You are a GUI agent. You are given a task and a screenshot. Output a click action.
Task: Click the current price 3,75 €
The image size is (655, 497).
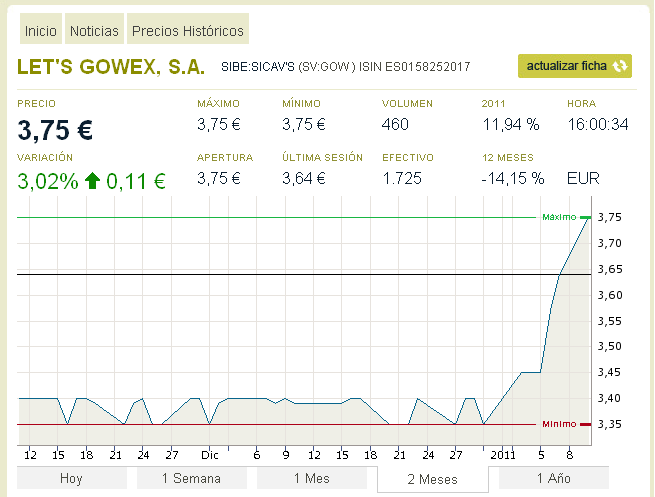(x=55, y=130)
